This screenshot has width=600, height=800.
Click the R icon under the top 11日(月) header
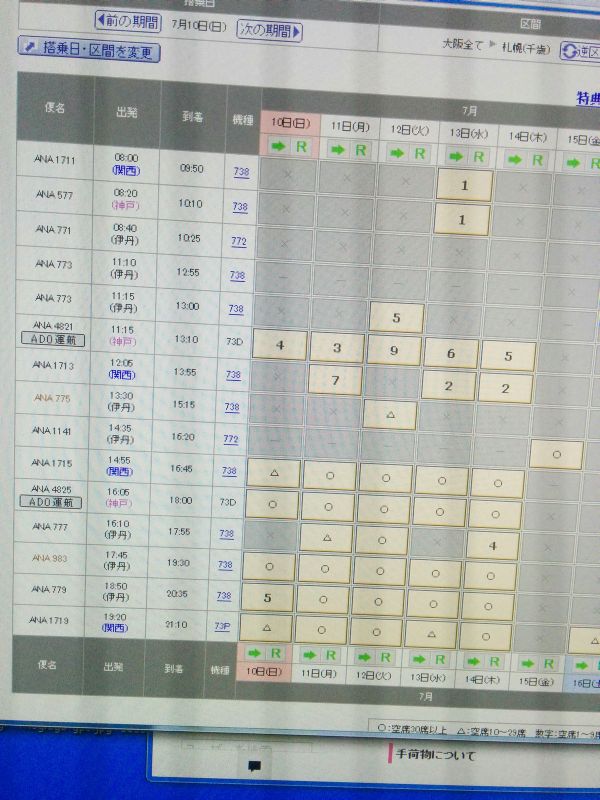click(361, 151)
